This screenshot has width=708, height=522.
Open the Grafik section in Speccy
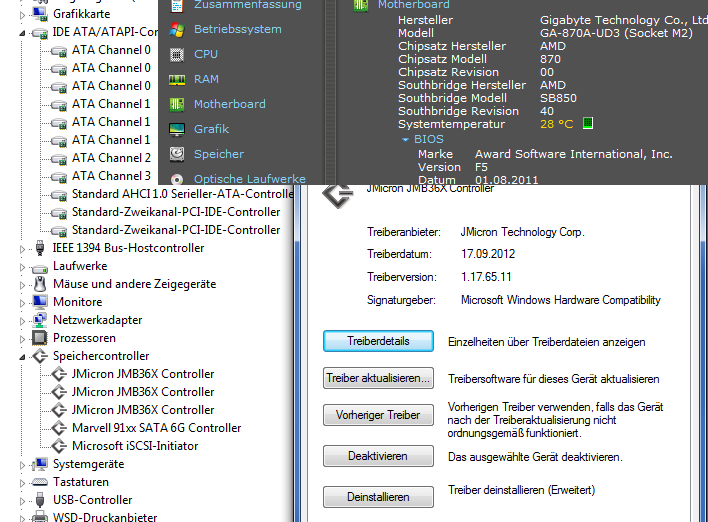coord(211,129)
